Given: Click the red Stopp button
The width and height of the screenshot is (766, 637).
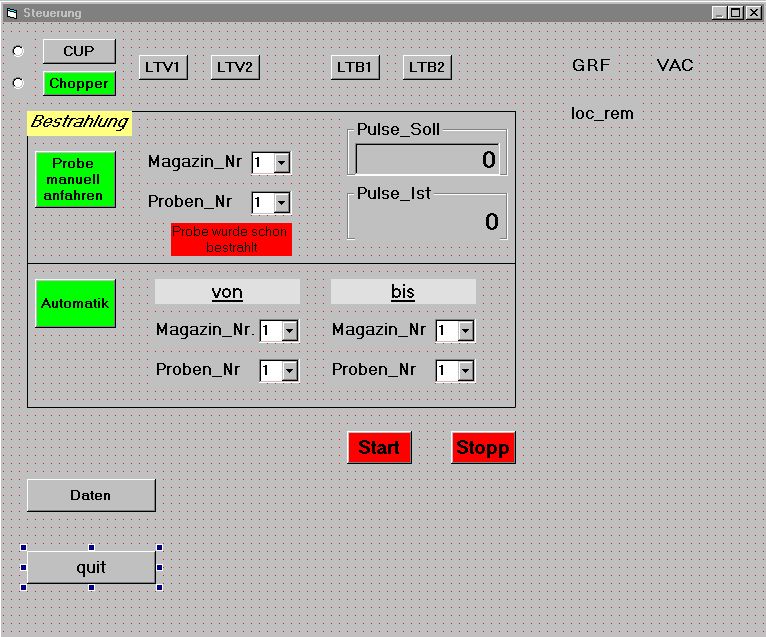Looking at the screenshot, I should click(483, 448).
